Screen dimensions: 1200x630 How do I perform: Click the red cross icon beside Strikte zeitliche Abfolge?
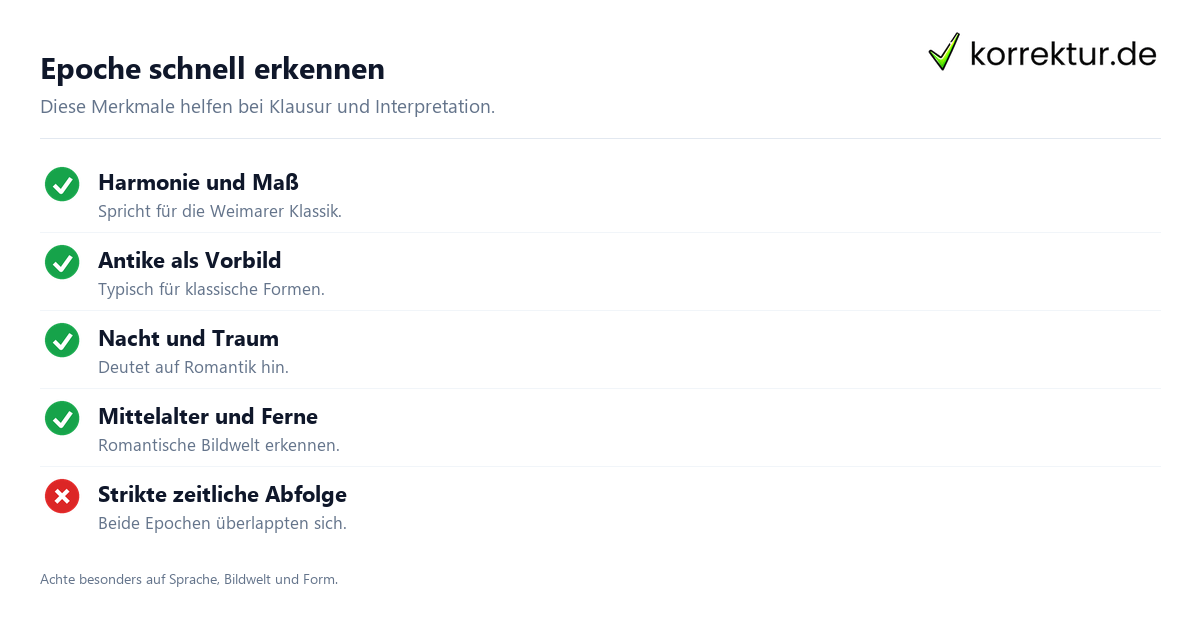[62, 496]
